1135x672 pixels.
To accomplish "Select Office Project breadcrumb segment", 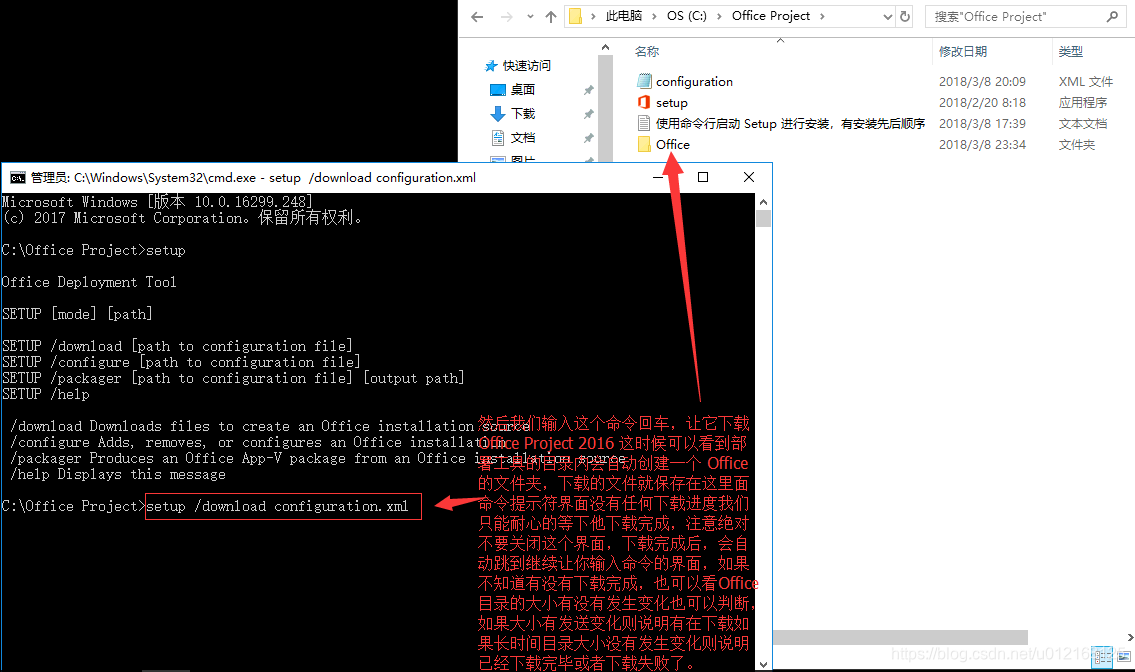I will point(770,16).
